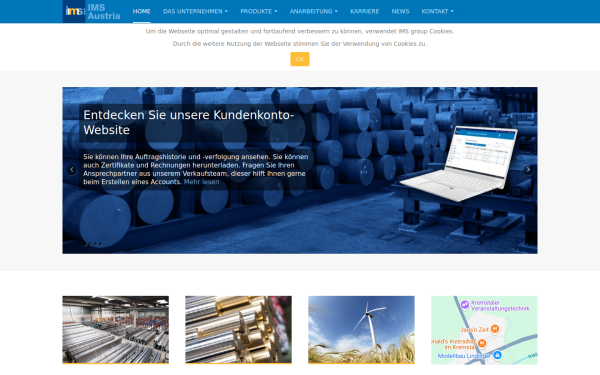Open the KARRIERE page
Image resolution: width=600 pixels, height=375 pixels.
(365, 11)
